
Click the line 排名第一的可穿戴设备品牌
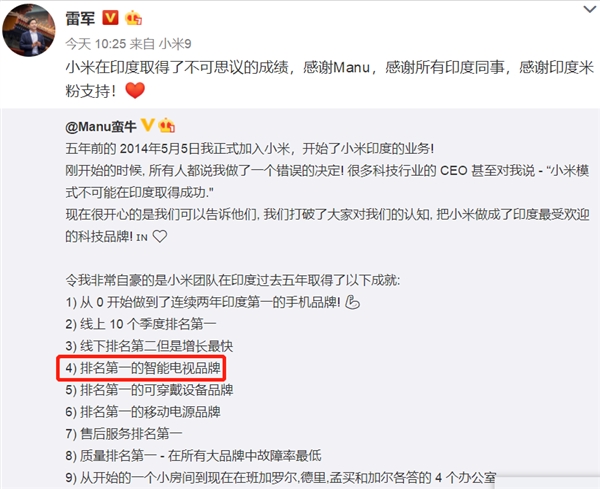click(149, 390)
